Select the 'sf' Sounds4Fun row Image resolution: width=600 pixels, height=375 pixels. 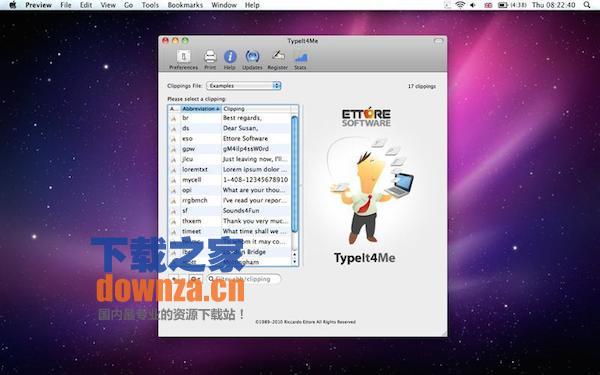pyautogui.click(x=230, y=211)
